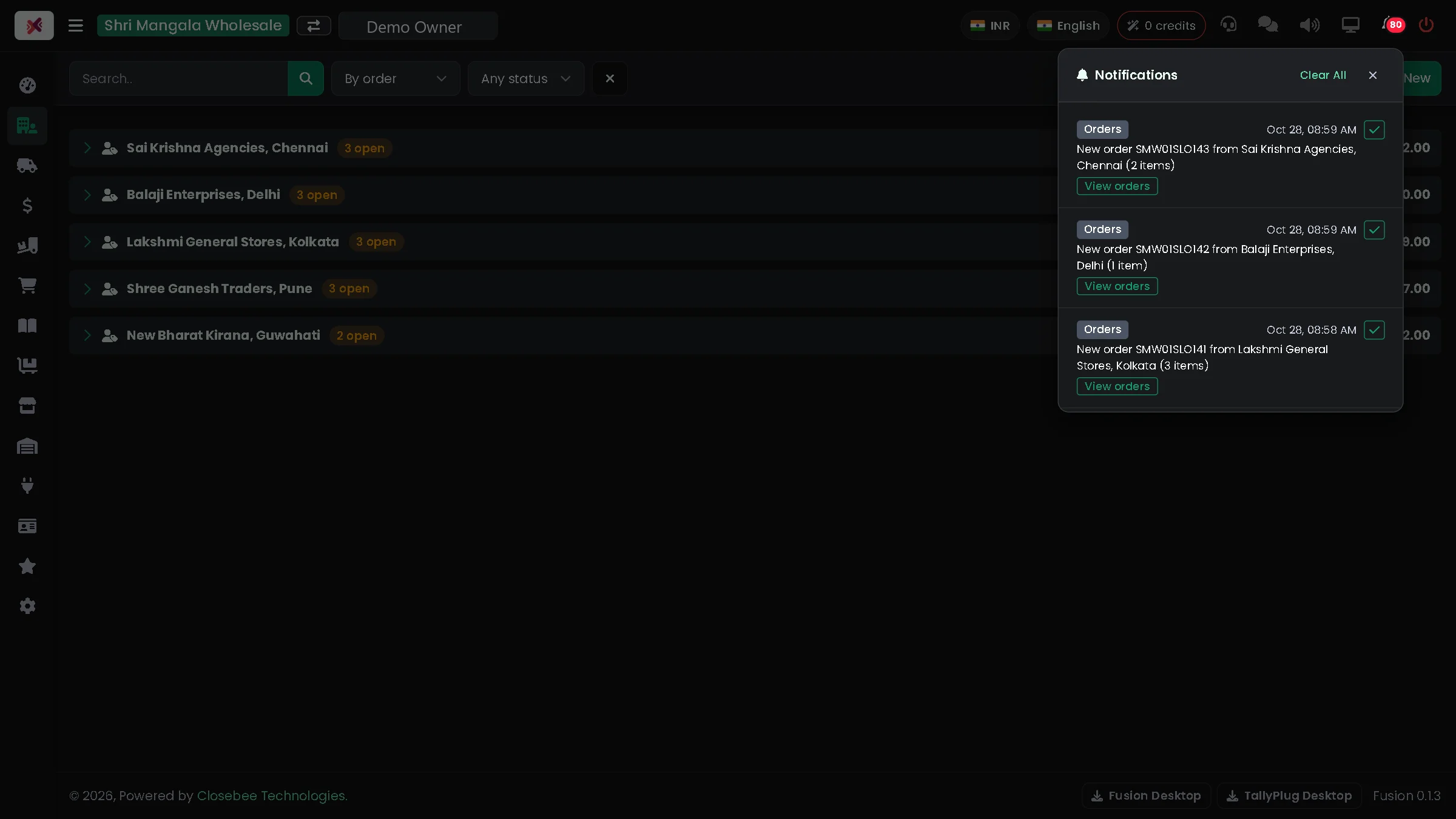Open the English language selector
Screen dimensions: 1456x819
(1068, 25)
